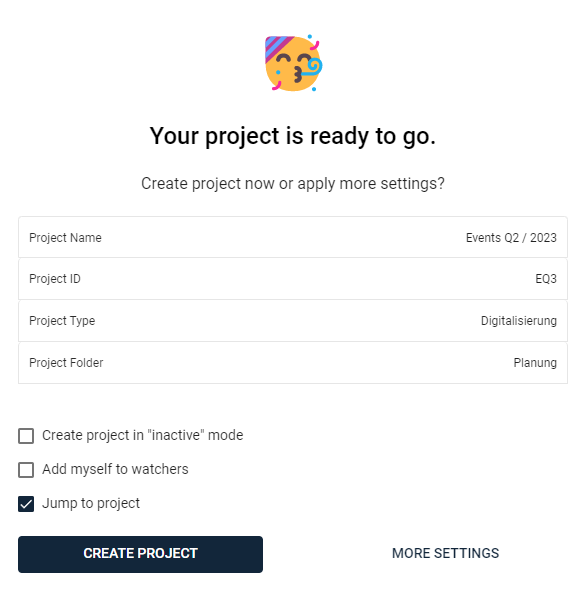Click the 'Add myself to watchers' label text

(x=115, y=470)
